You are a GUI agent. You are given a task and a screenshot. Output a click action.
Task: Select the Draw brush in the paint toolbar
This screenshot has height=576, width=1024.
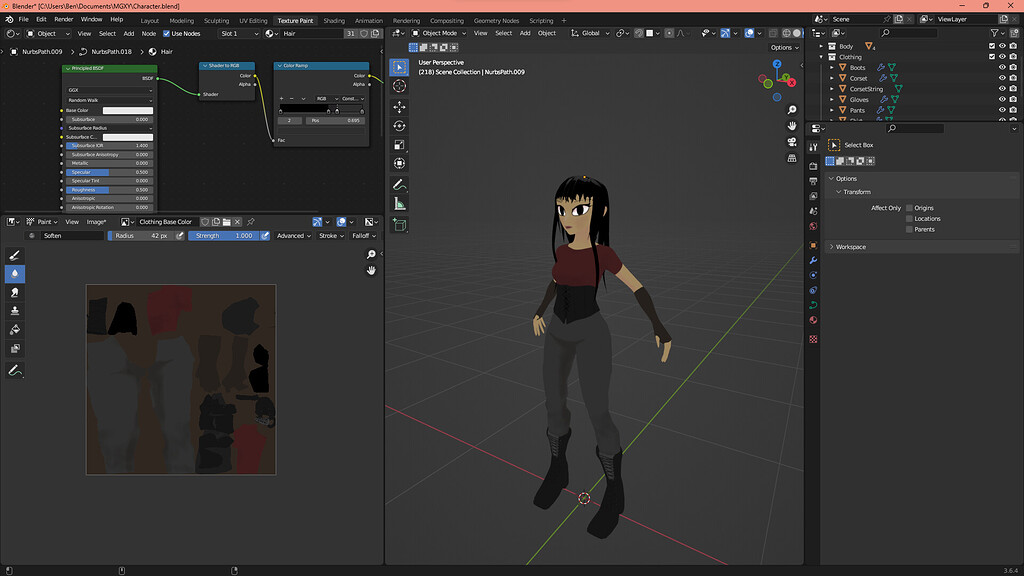point(14,254)
